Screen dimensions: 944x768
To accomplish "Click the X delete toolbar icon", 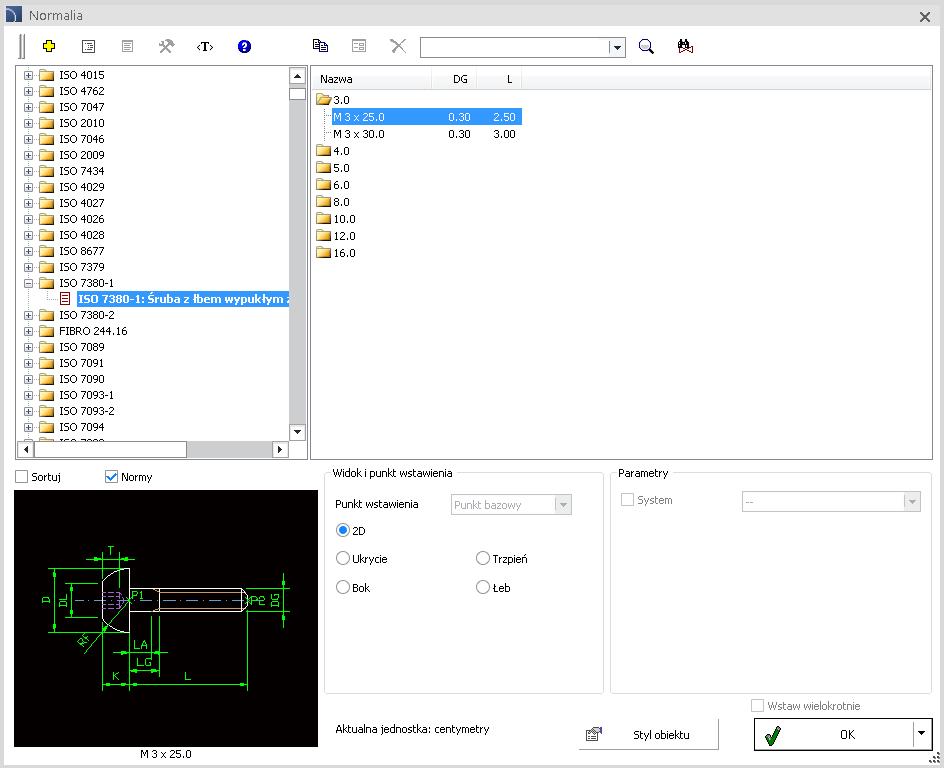I will (398, 46).
